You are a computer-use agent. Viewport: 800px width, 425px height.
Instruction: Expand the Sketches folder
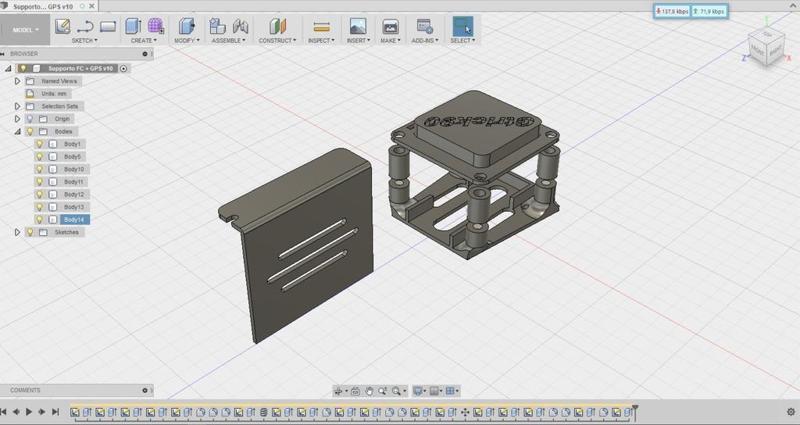pos(18,232)
